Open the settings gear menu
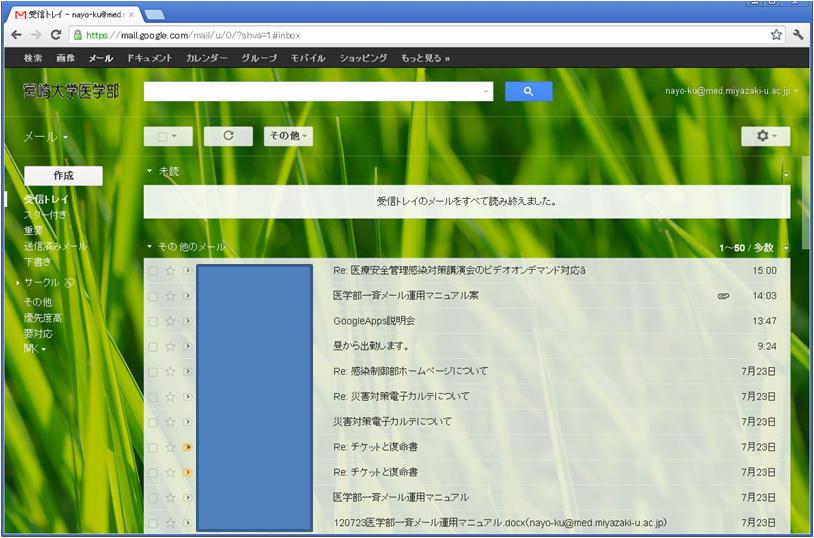This screenshot has width=814, height=538. click(x=766, y=136)
